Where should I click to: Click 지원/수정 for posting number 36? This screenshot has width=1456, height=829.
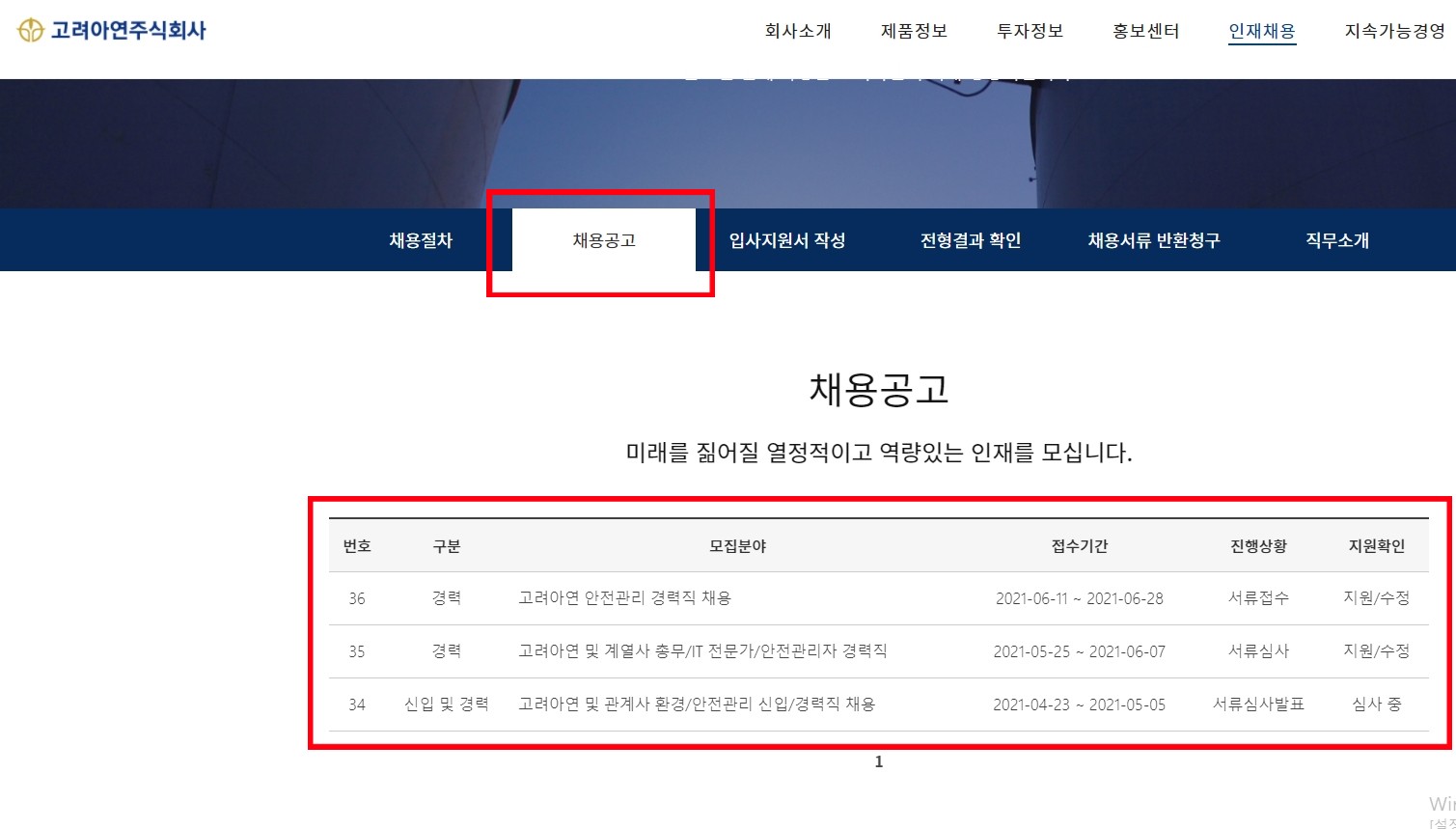(1377, 597)
